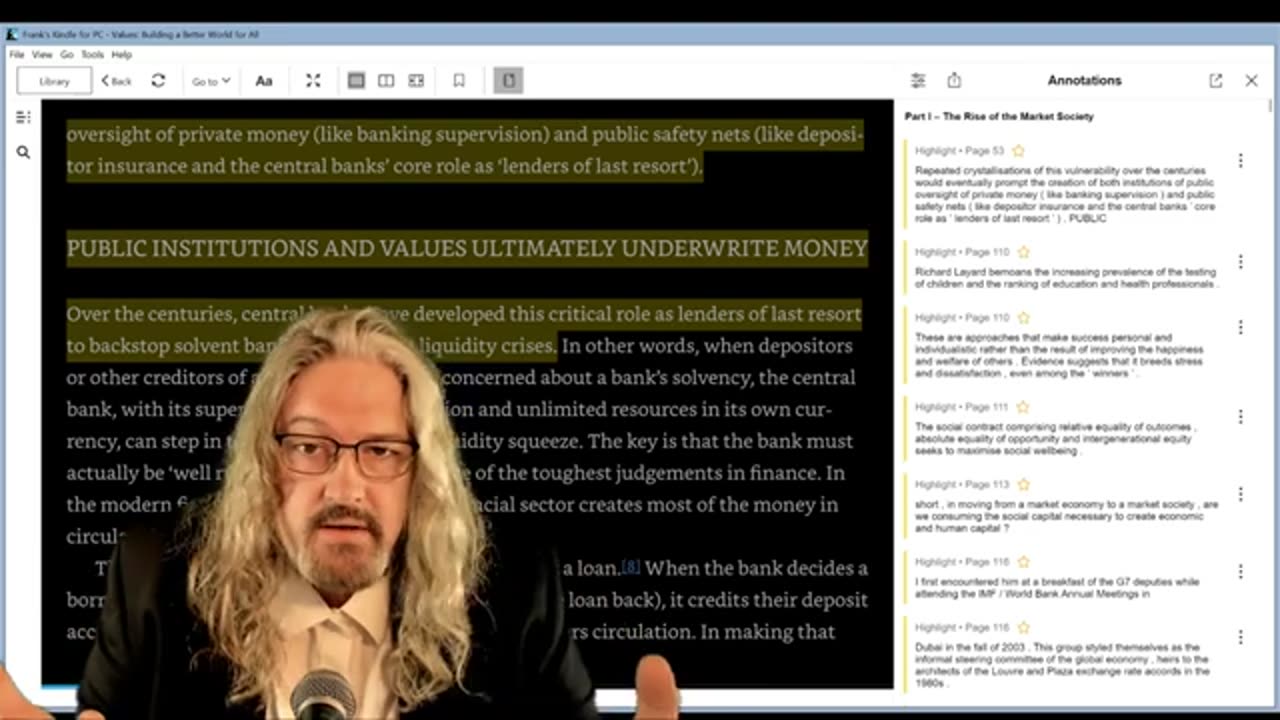
Task: Pop out the Annotations panel
Action: (x=1216, y=81)
